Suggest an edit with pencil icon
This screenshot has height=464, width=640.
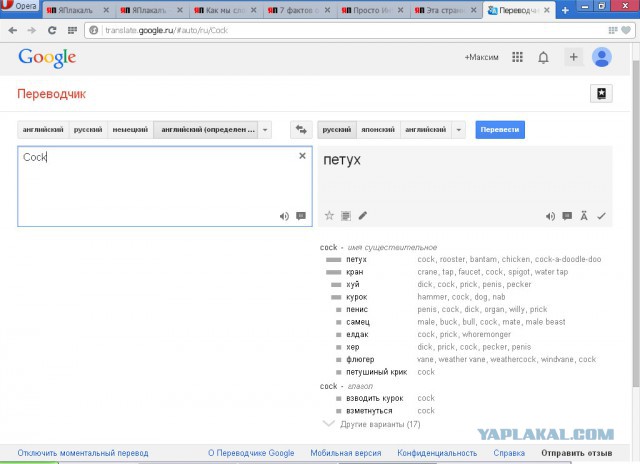tap(363, 215)
